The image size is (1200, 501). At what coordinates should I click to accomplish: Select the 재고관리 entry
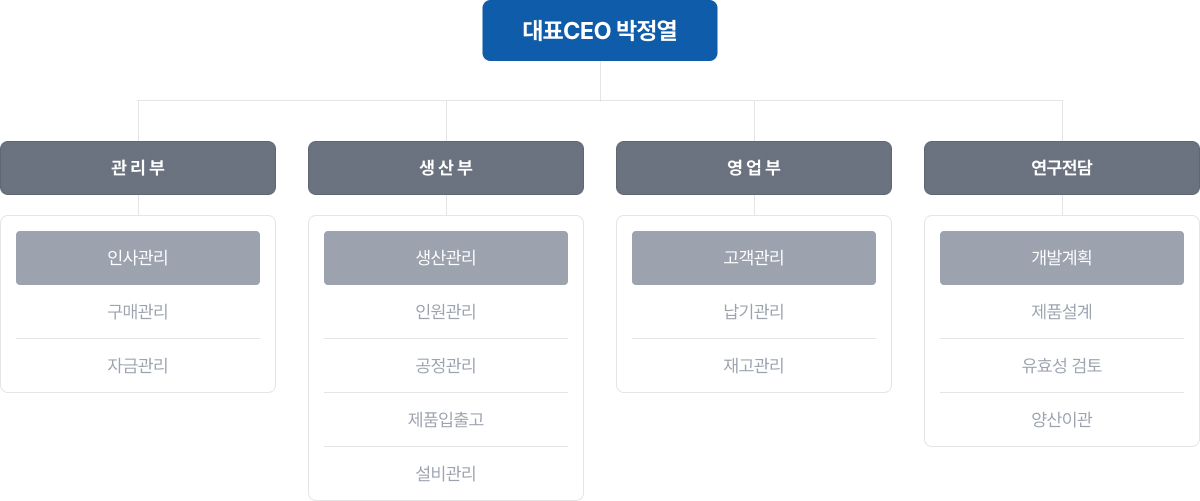coord(754,366)
